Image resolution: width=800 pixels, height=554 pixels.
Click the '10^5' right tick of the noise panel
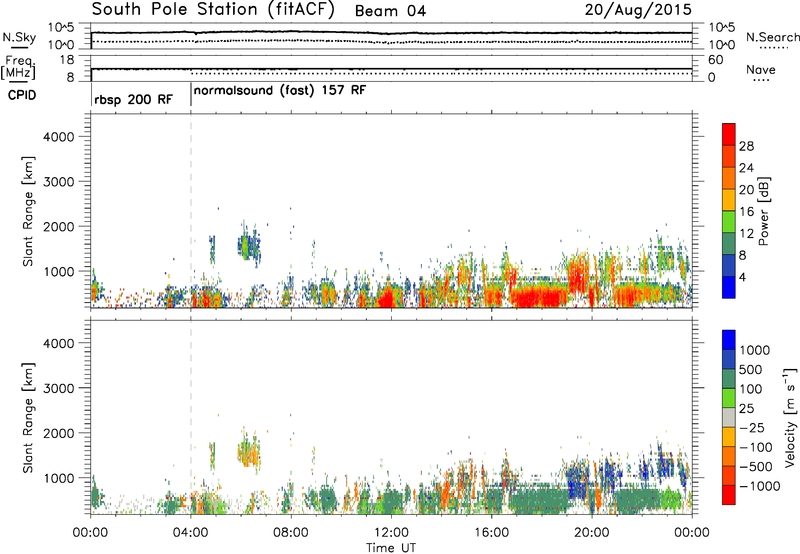pyautogui.click(x=722, y=28)
